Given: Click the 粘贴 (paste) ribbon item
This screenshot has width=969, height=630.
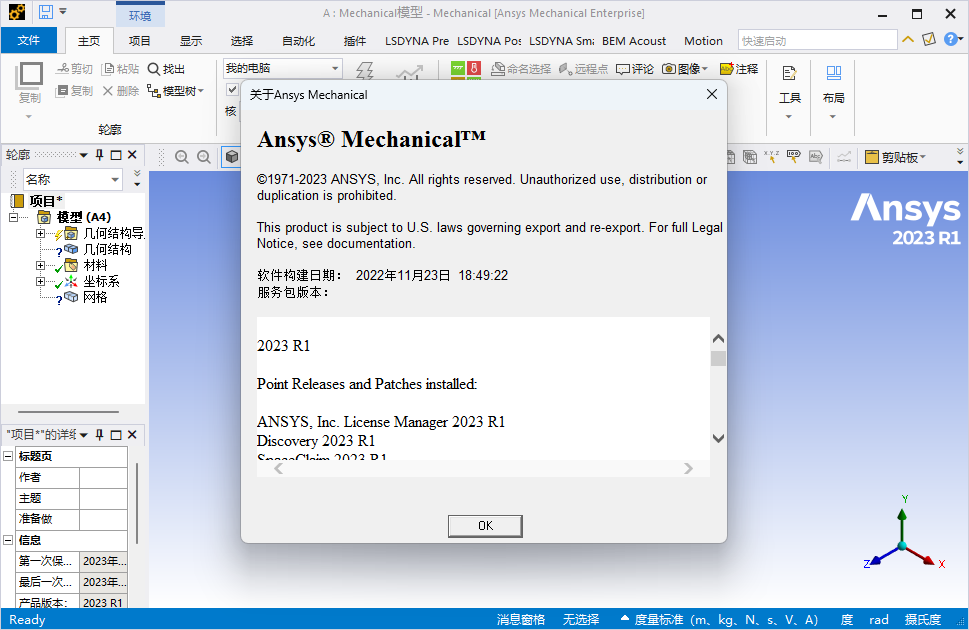Looking at the screenshot, I should pyautogui.click(x=121, y=69).
